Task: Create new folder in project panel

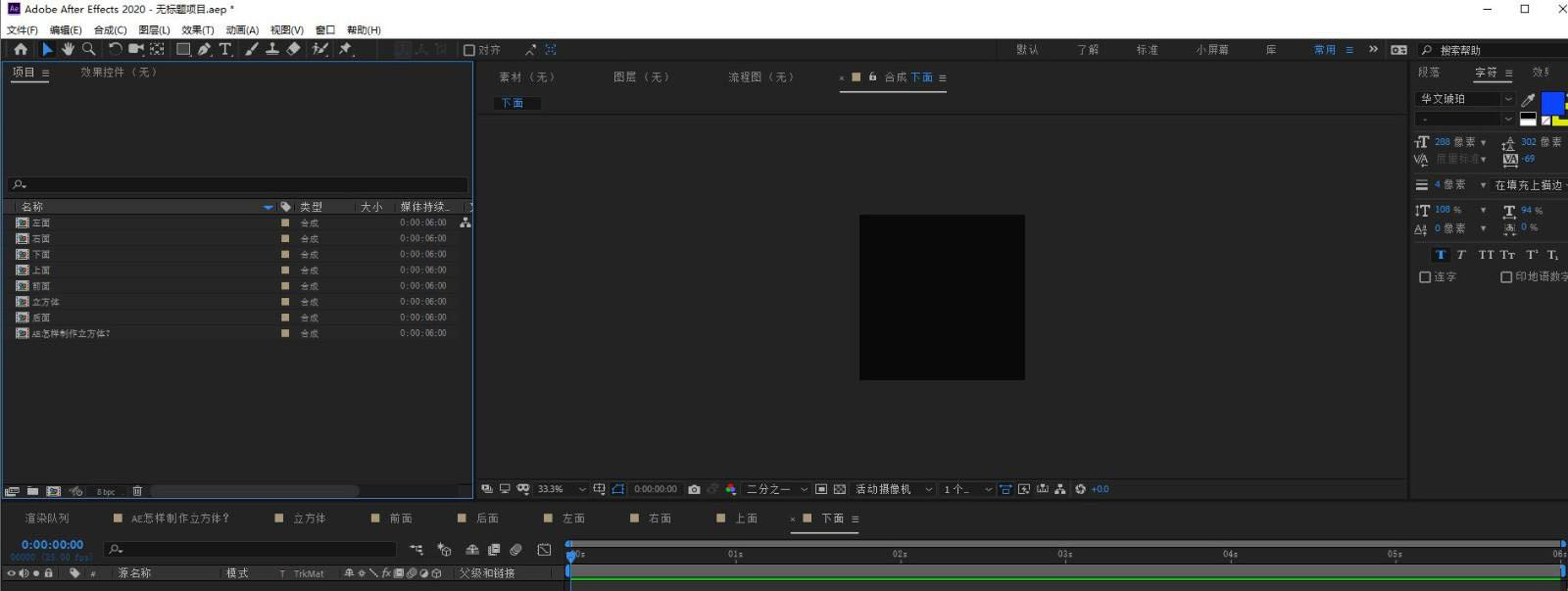Action: pyautogui.click(x=32, y=491)
